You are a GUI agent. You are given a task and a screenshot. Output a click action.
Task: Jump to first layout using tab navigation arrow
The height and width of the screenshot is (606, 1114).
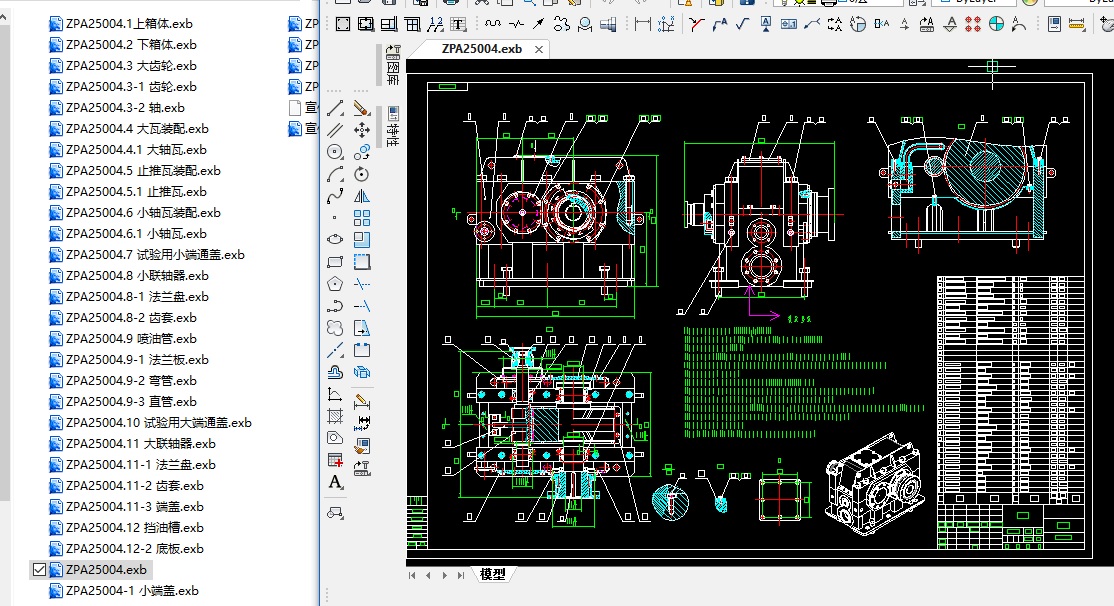tap(412, 575)
